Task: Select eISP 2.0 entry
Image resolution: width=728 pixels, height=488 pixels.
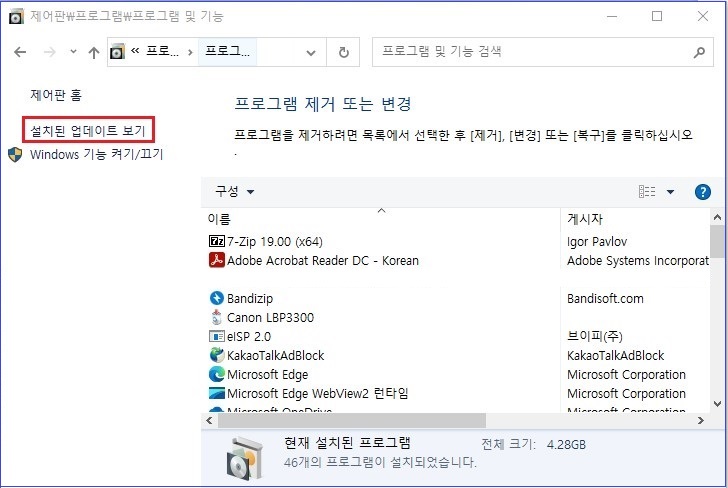Action: pyautogui.click(x=249, y=337)
